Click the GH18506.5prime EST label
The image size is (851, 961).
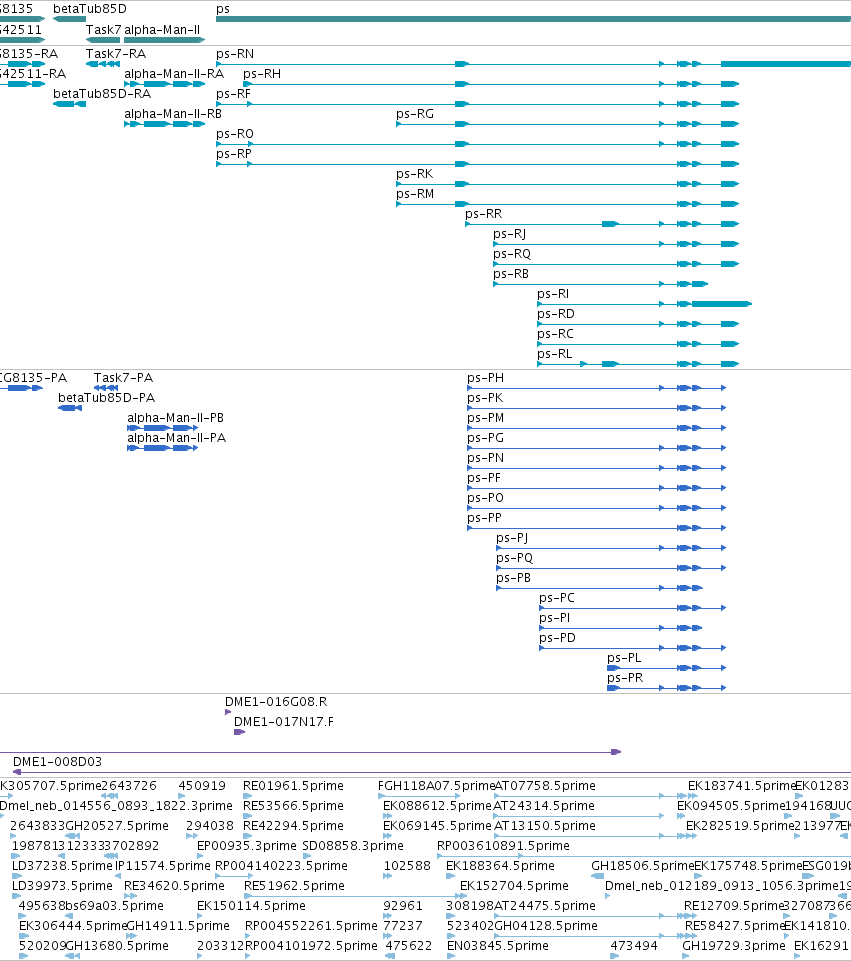(643, 866)
